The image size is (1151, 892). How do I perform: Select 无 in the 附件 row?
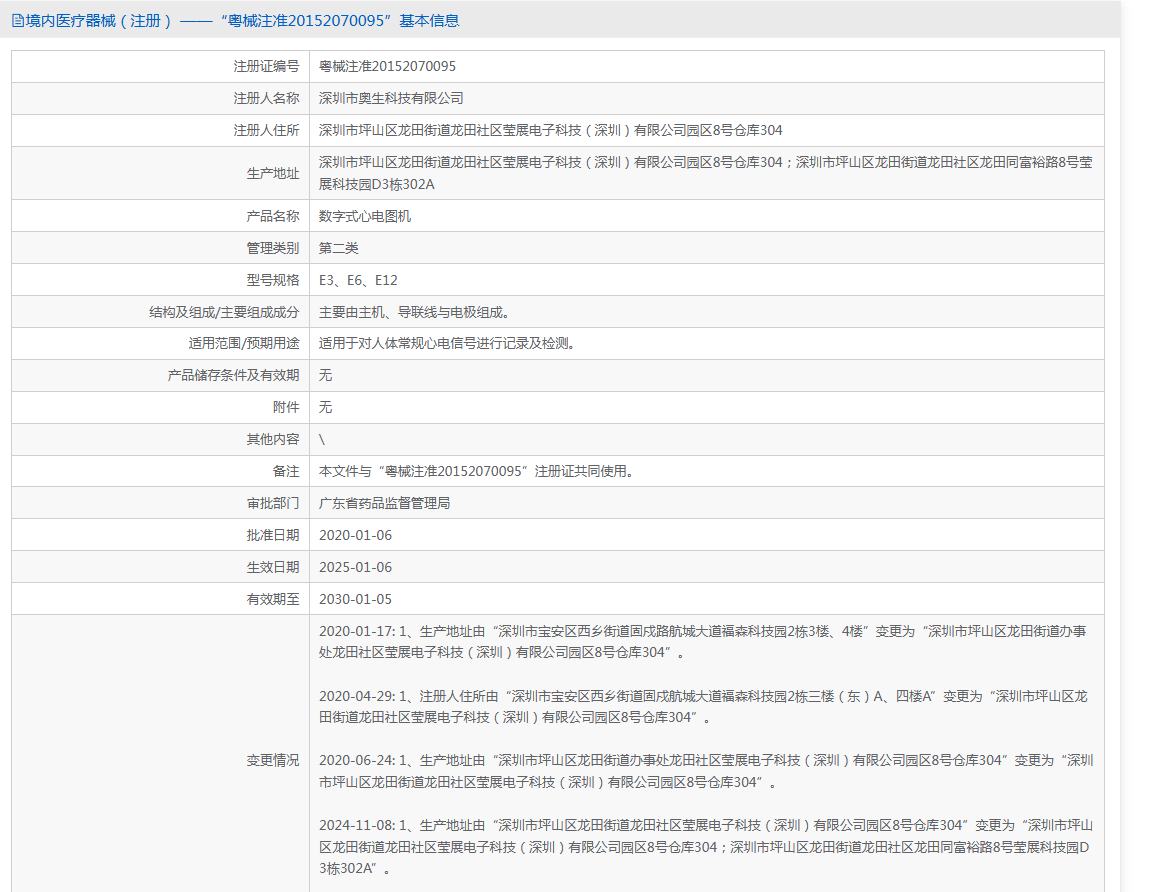pos(325,407)
